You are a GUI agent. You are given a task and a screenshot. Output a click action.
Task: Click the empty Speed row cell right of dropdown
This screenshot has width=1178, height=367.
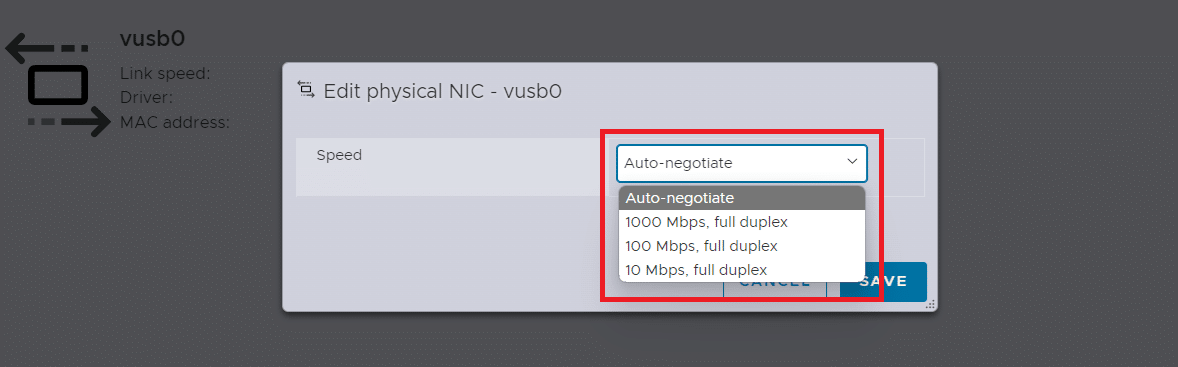903,167
